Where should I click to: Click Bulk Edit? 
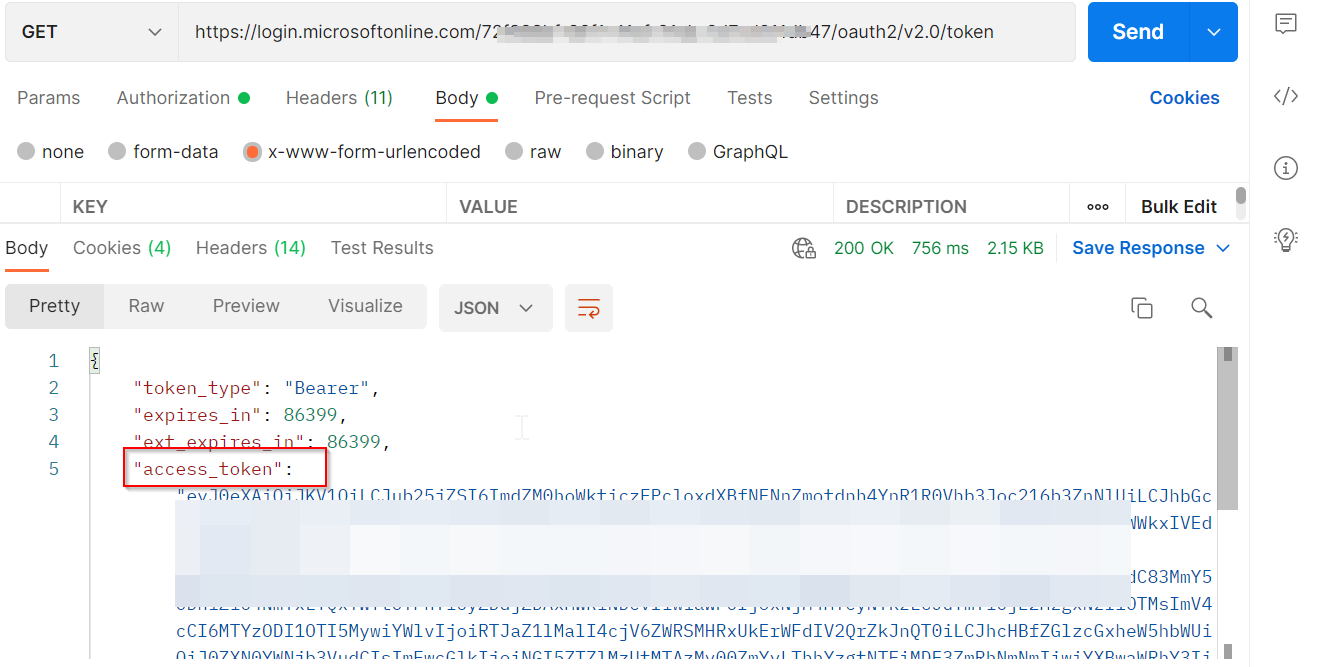(x=1179, y=207)
